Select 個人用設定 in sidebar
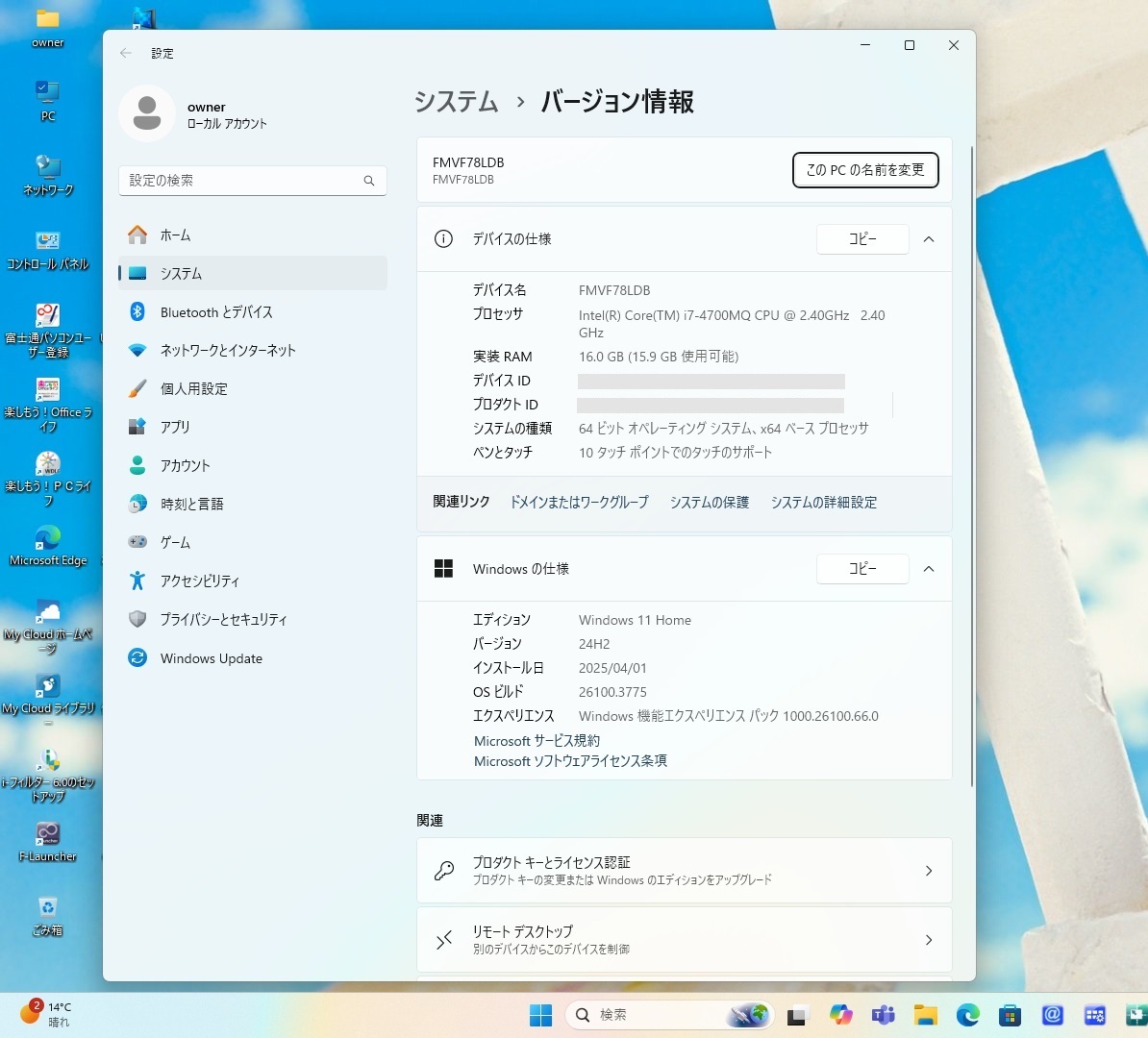This screenshot has width=1148, height=1038. (x=253, y=388)
